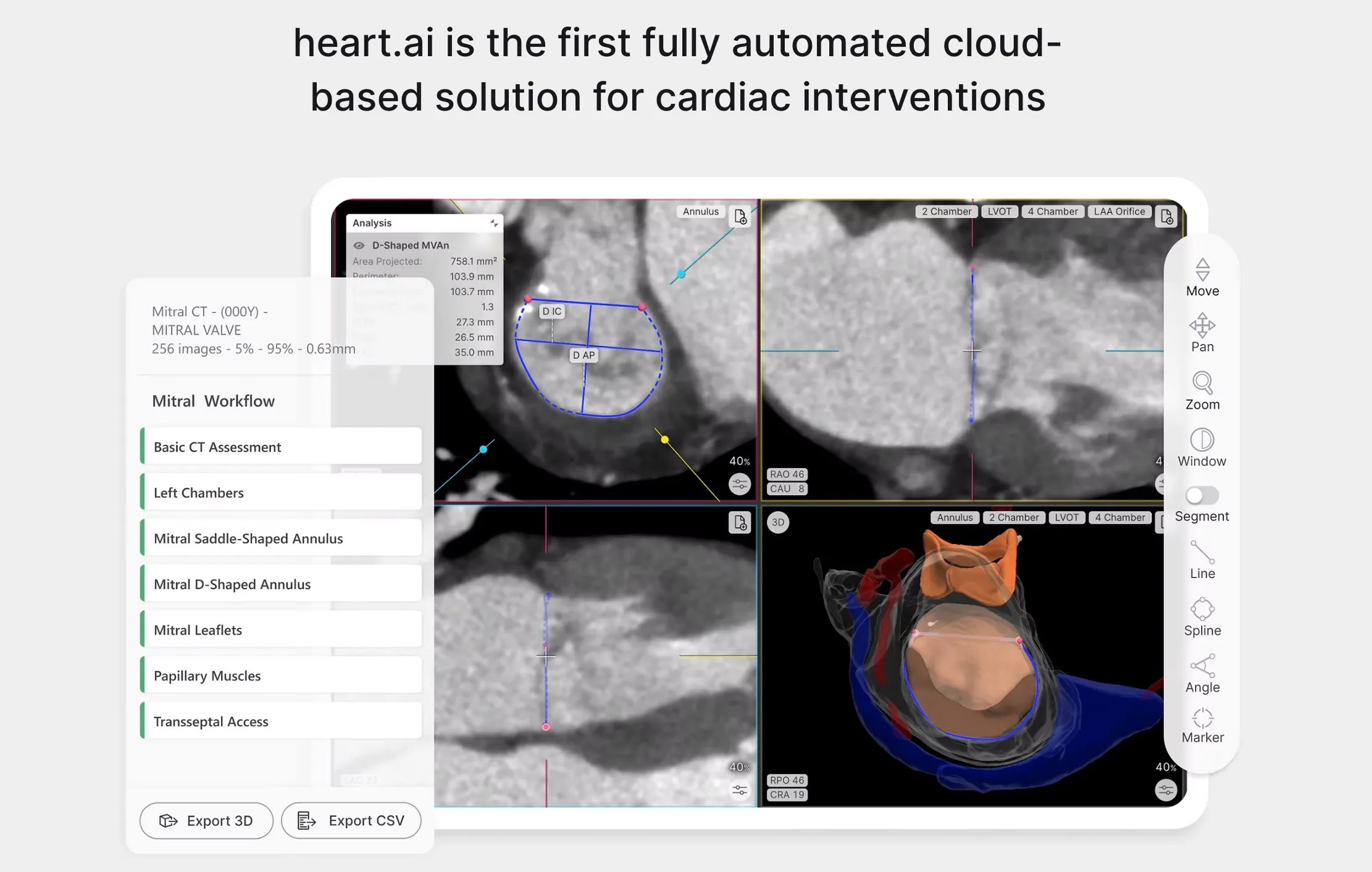Select the Angle tool
Screen dimensions: 1372x872
point(1202,674)
